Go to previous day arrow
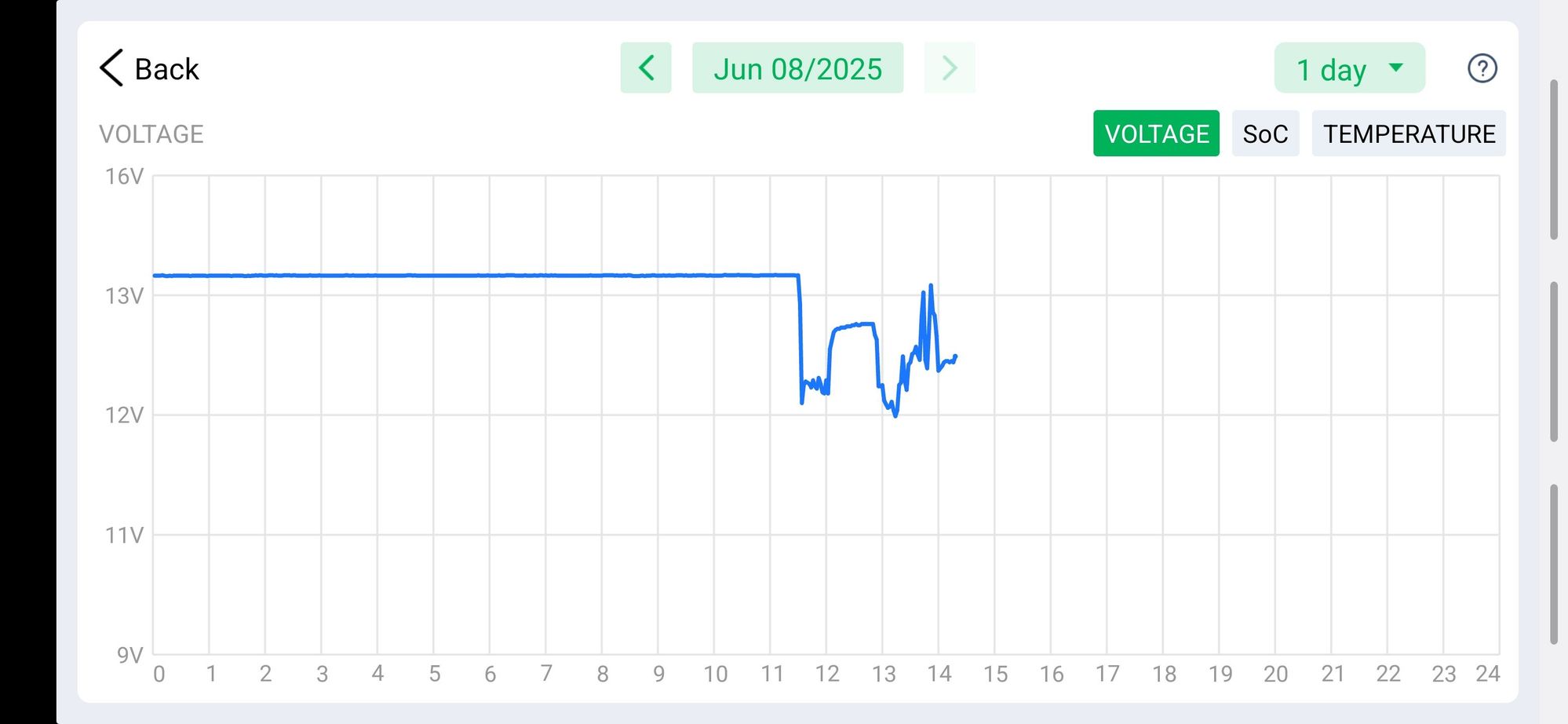 click(x=646, y=68)
